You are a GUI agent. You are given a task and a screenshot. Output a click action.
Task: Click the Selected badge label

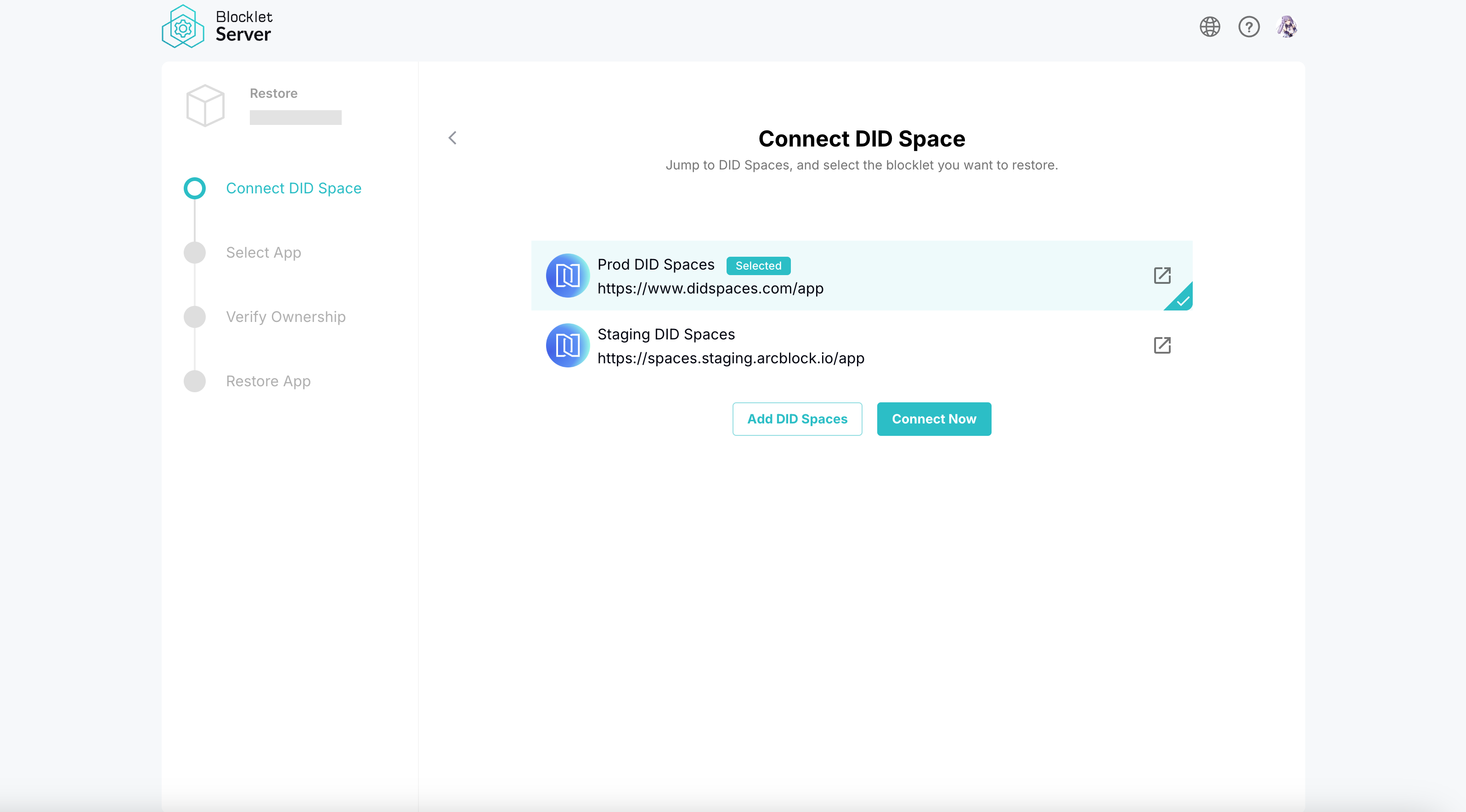[758, 266]
